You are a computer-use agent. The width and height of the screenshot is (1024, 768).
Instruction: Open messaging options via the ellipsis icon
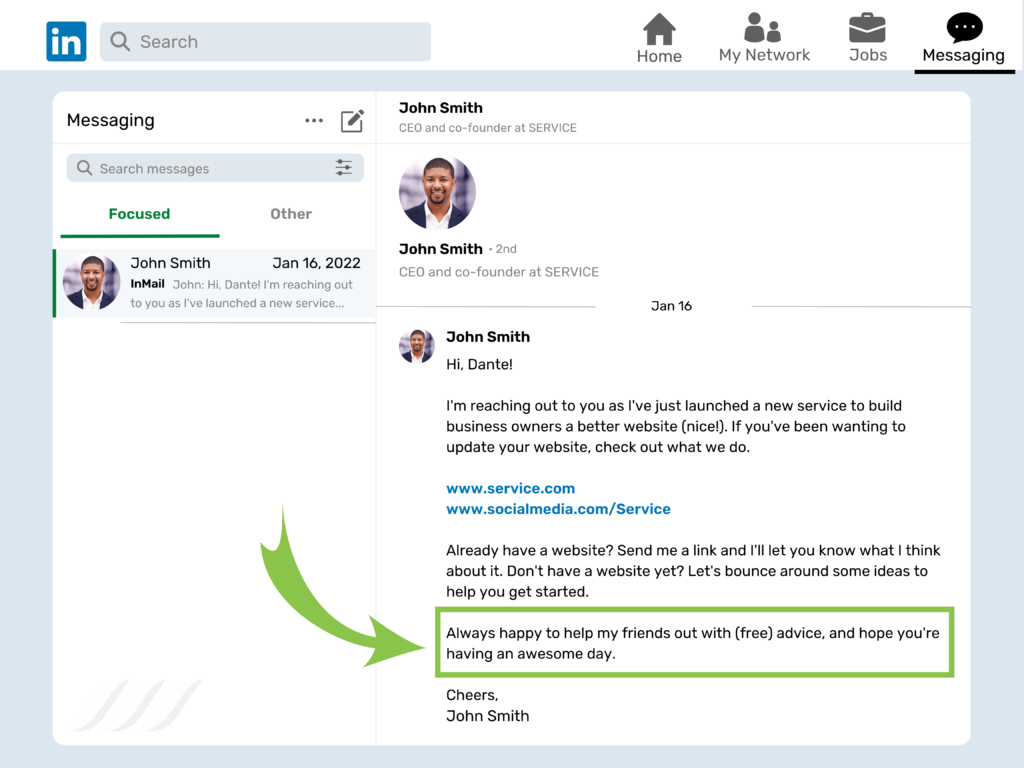(x=313, y=120)
